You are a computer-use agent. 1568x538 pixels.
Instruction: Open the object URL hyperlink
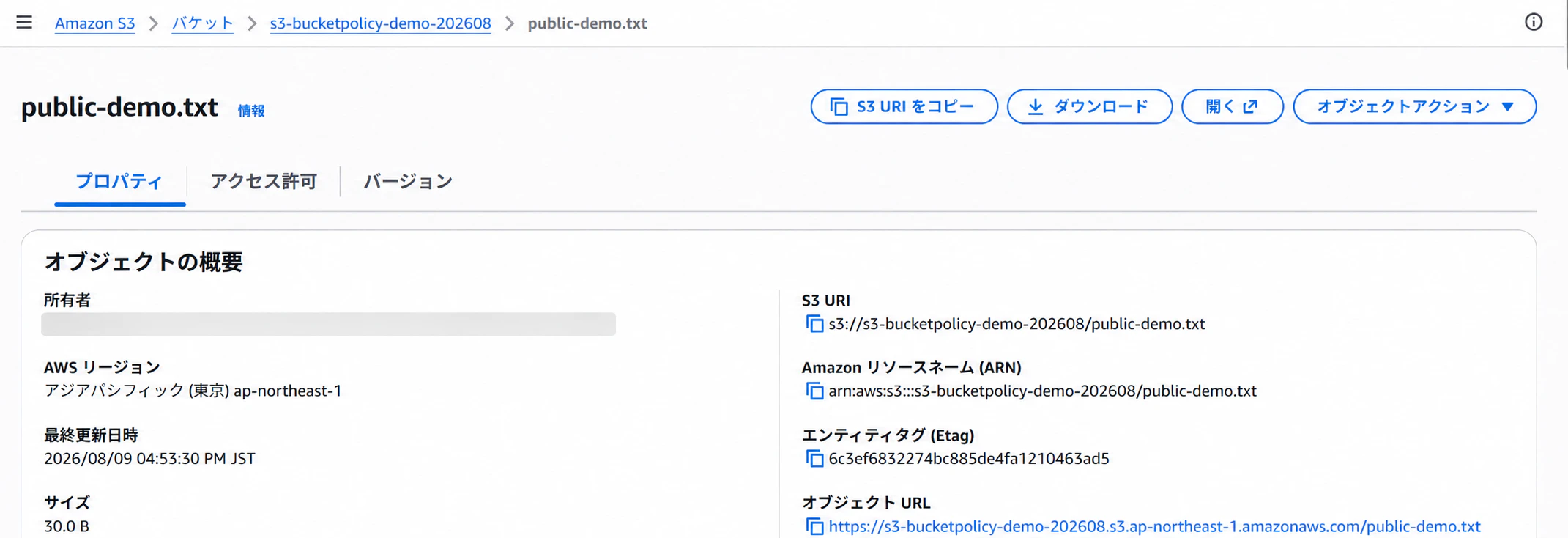pyautogui.click(x=1154, y=526)
